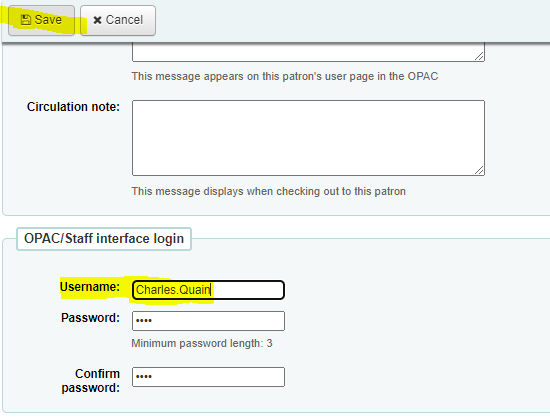Click the floppy disk icon on Save
This screenshot has height=418, width=550.
(x=26, y=20)
